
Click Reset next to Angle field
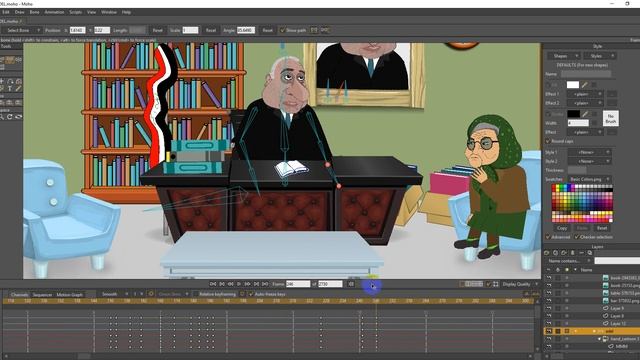267,30
